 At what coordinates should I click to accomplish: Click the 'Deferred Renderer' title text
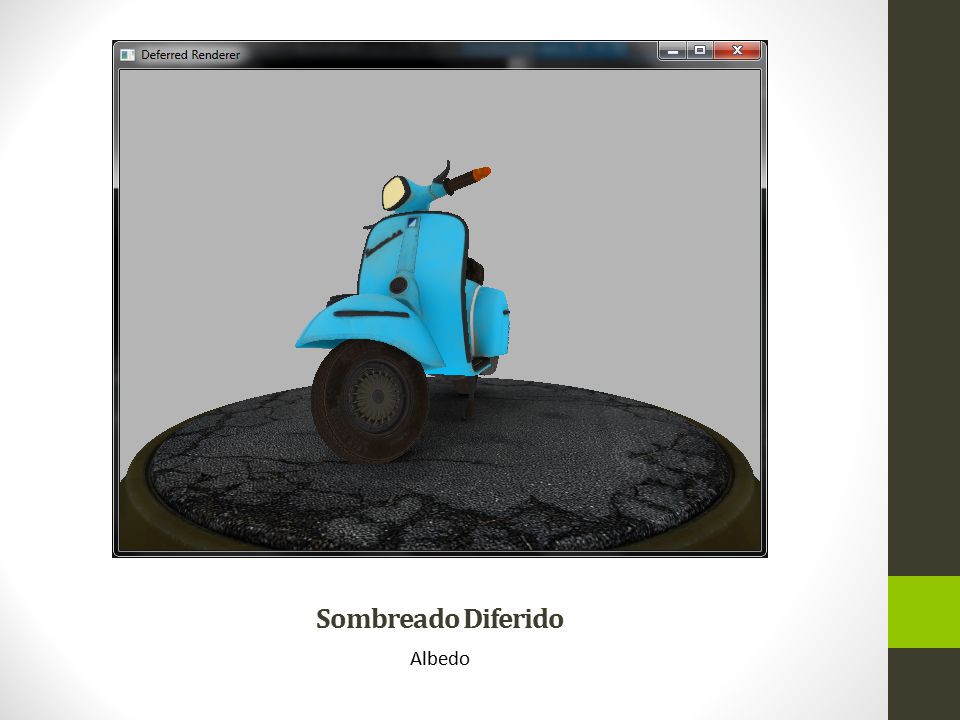pyautogui.click(x=190, y=55)
